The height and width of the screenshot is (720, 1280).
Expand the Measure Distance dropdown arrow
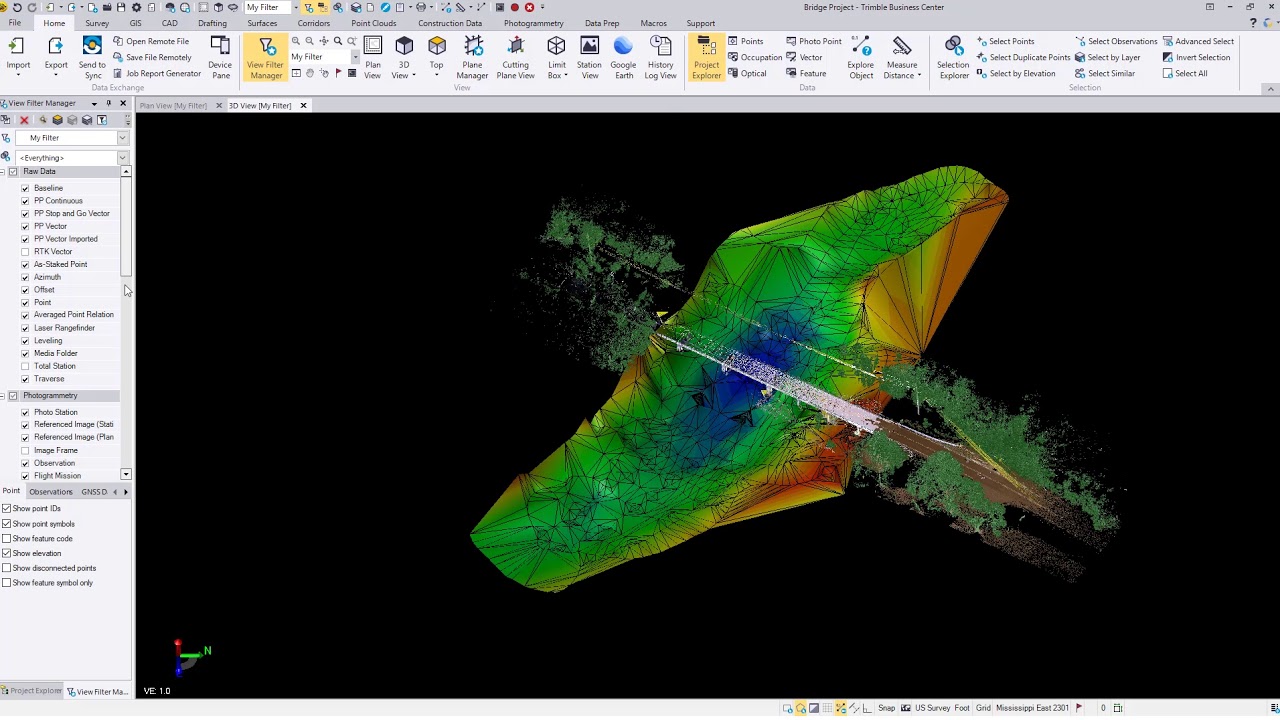tap(919, 75)
